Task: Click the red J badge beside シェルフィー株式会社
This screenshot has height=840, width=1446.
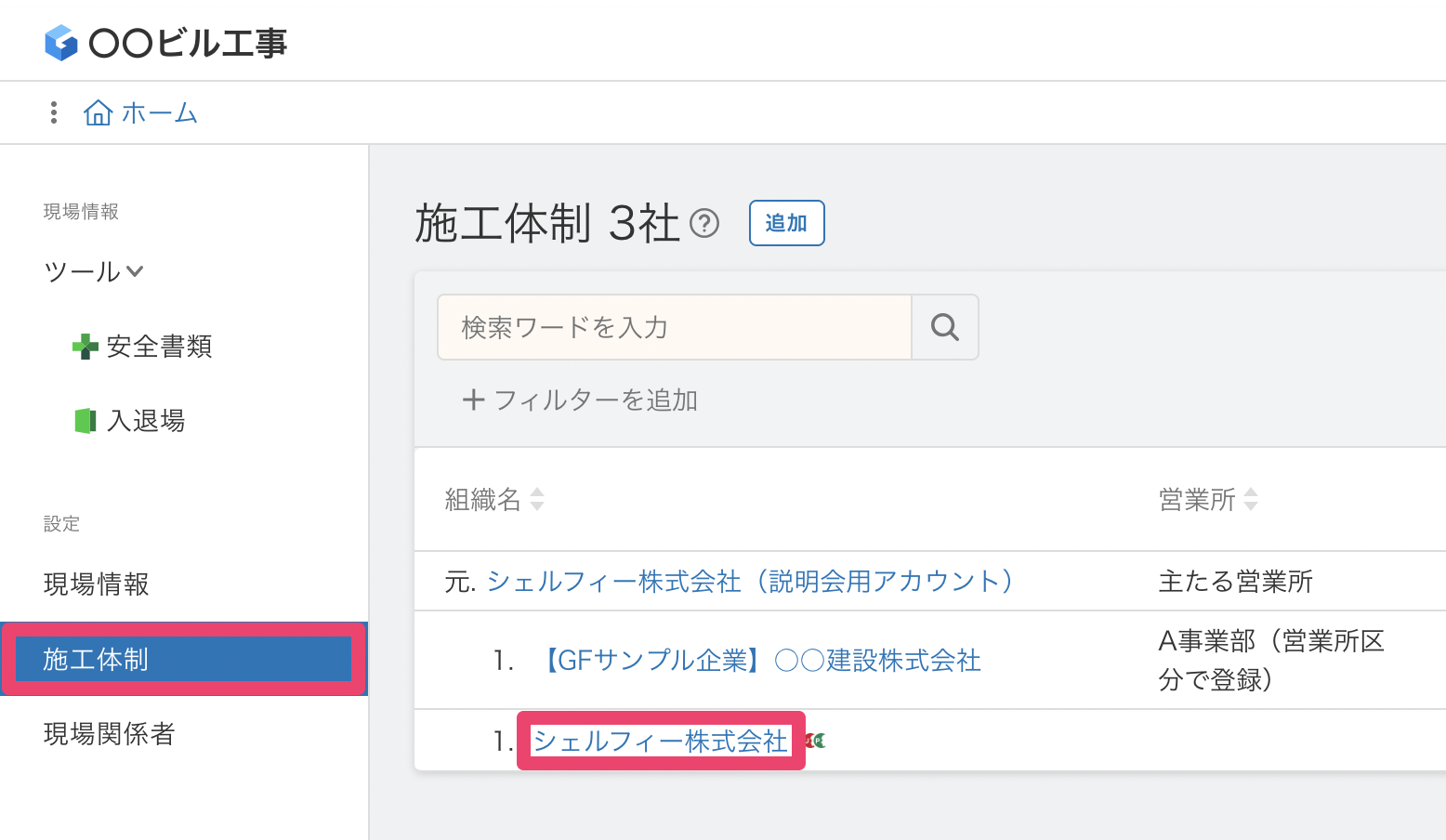Action: (809, 741)
